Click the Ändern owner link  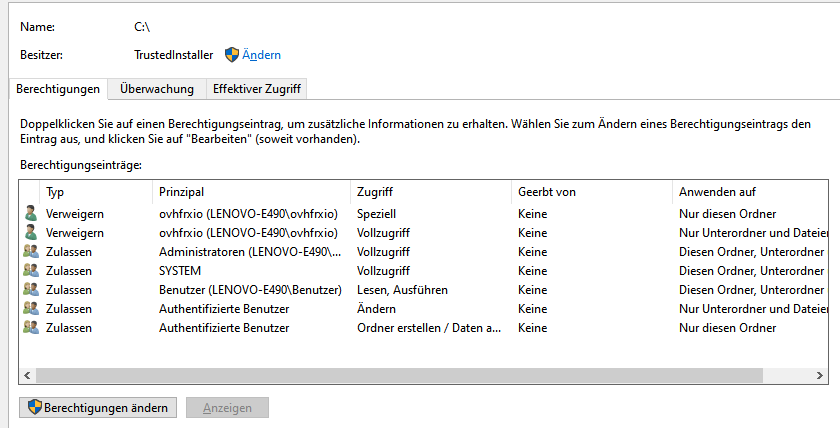(x=262, y=55)
